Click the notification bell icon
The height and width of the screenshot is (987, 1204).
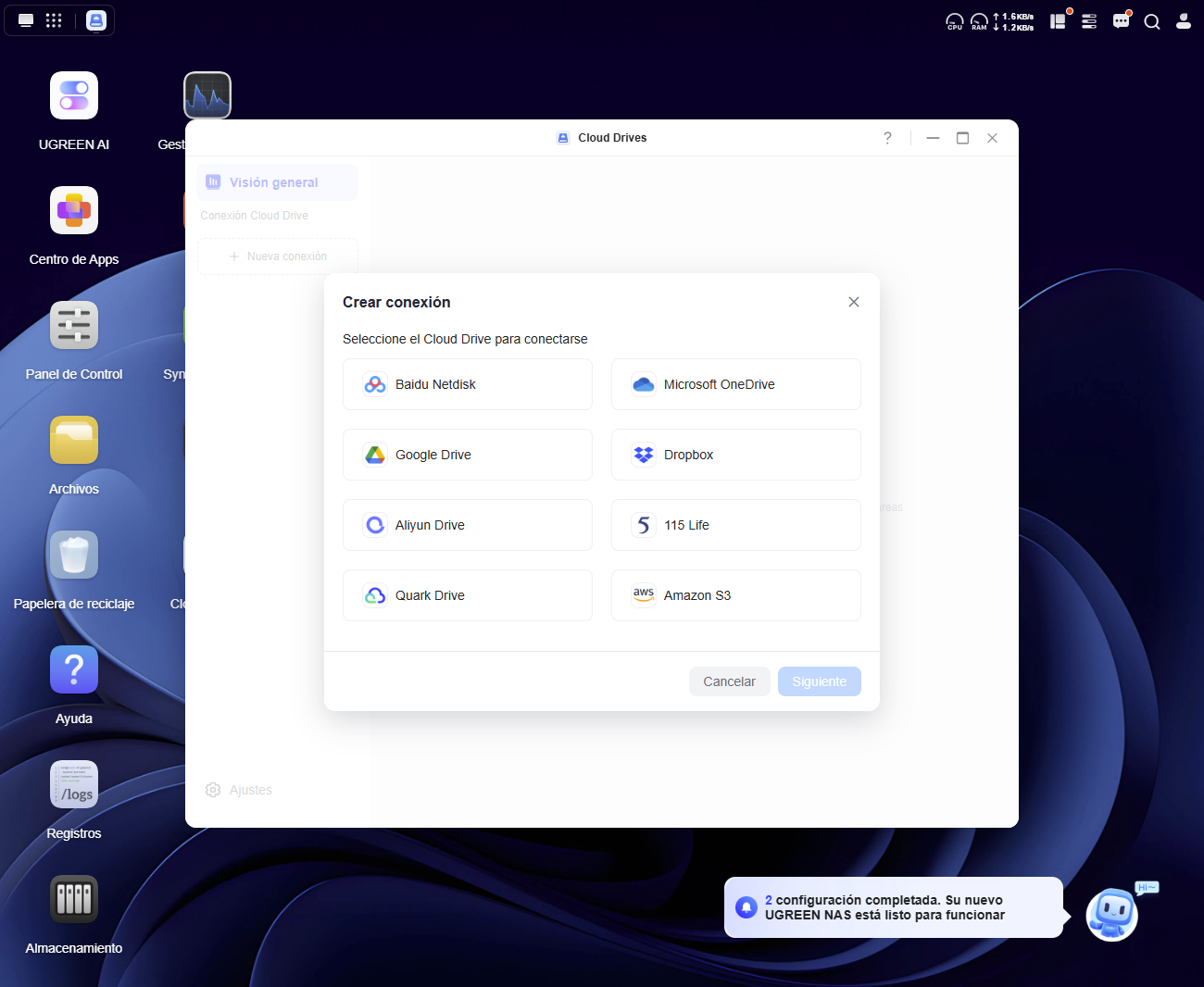746,907
